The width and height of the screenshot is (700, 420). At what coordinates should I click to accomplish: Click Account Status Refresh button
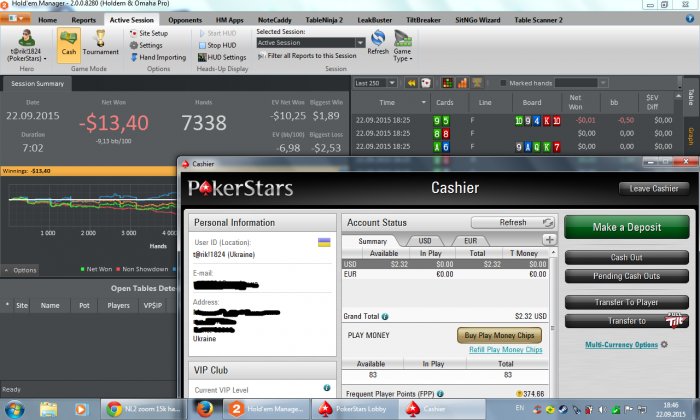513,222
